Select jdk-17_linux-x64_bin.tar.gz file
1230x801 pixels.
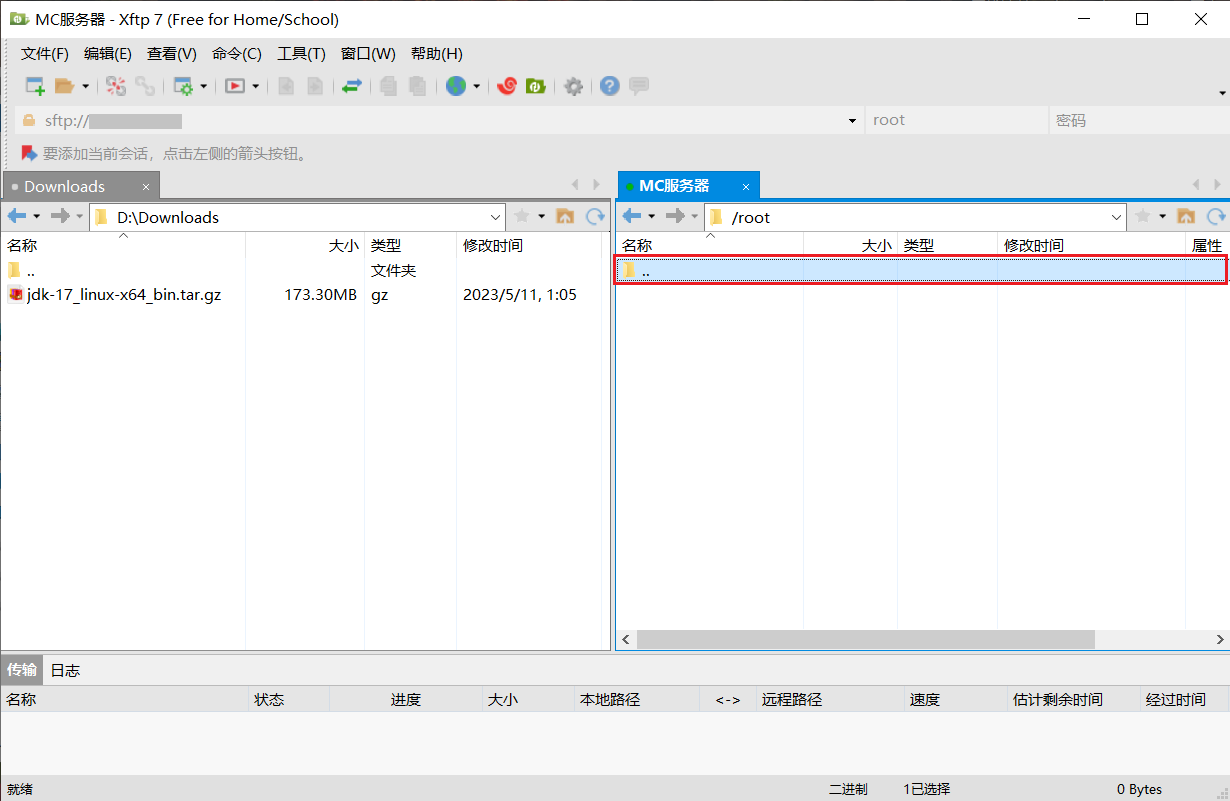pos(123,295)
